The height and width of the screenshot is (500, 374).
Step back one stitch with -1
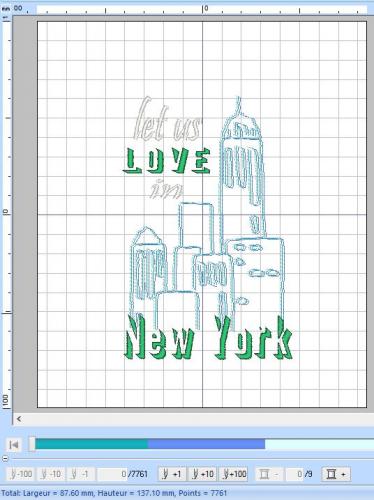click(81, 474)
